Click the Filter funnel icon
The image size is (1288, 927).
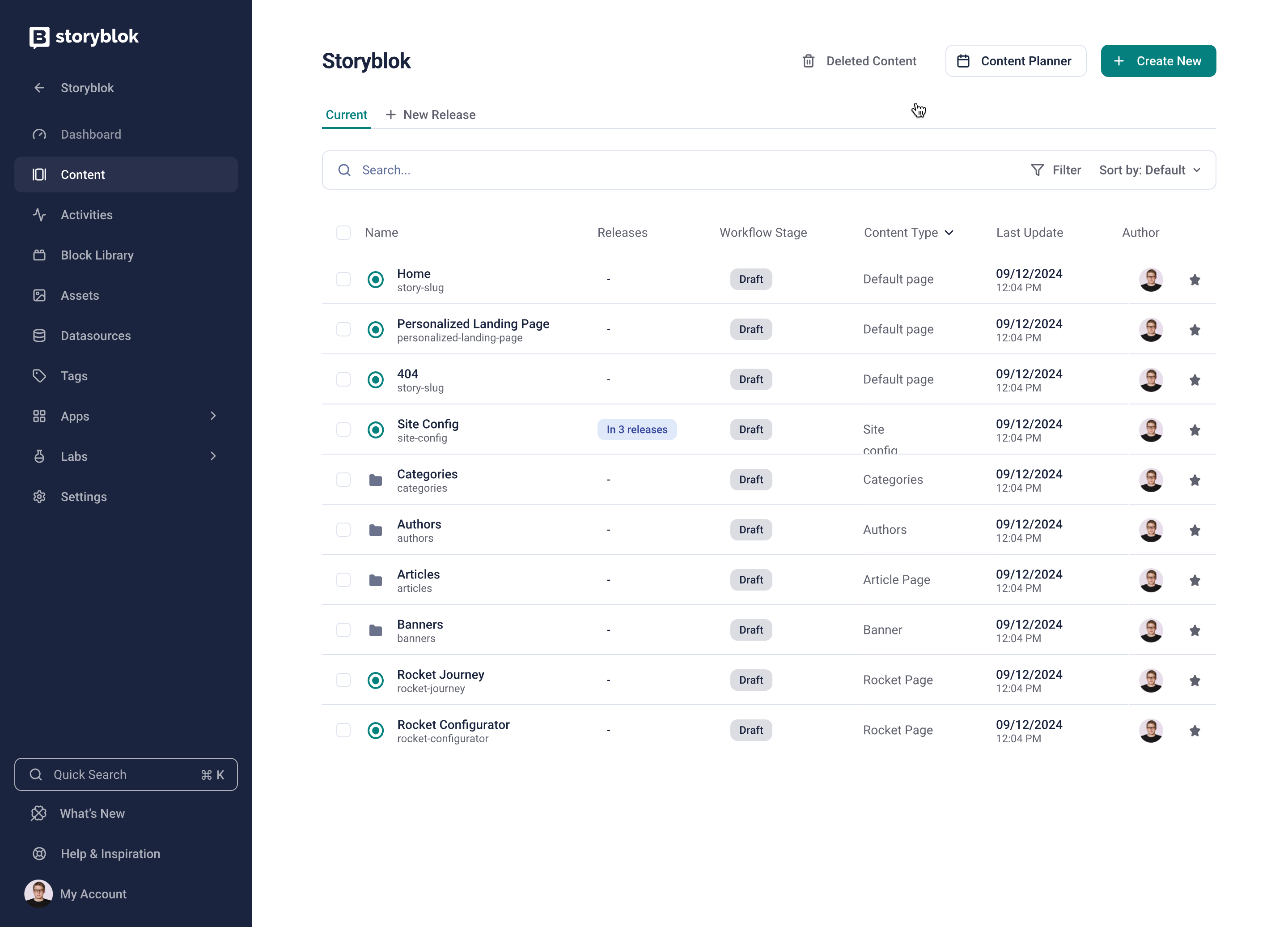point(1037,170)
